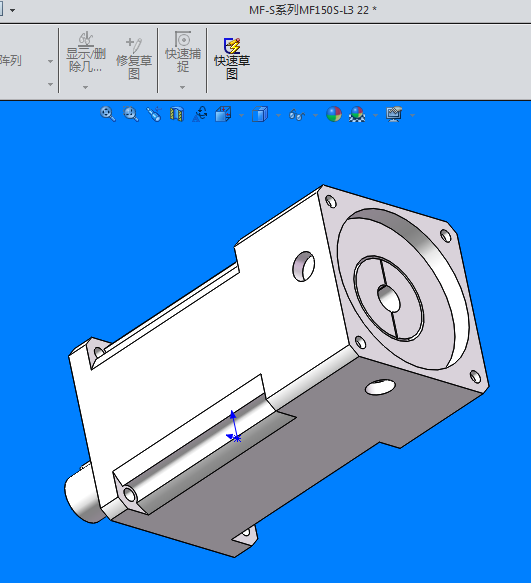Open the dropdown arrow beside 阵列
Screen dimensions: 531x583
(50, 61)
